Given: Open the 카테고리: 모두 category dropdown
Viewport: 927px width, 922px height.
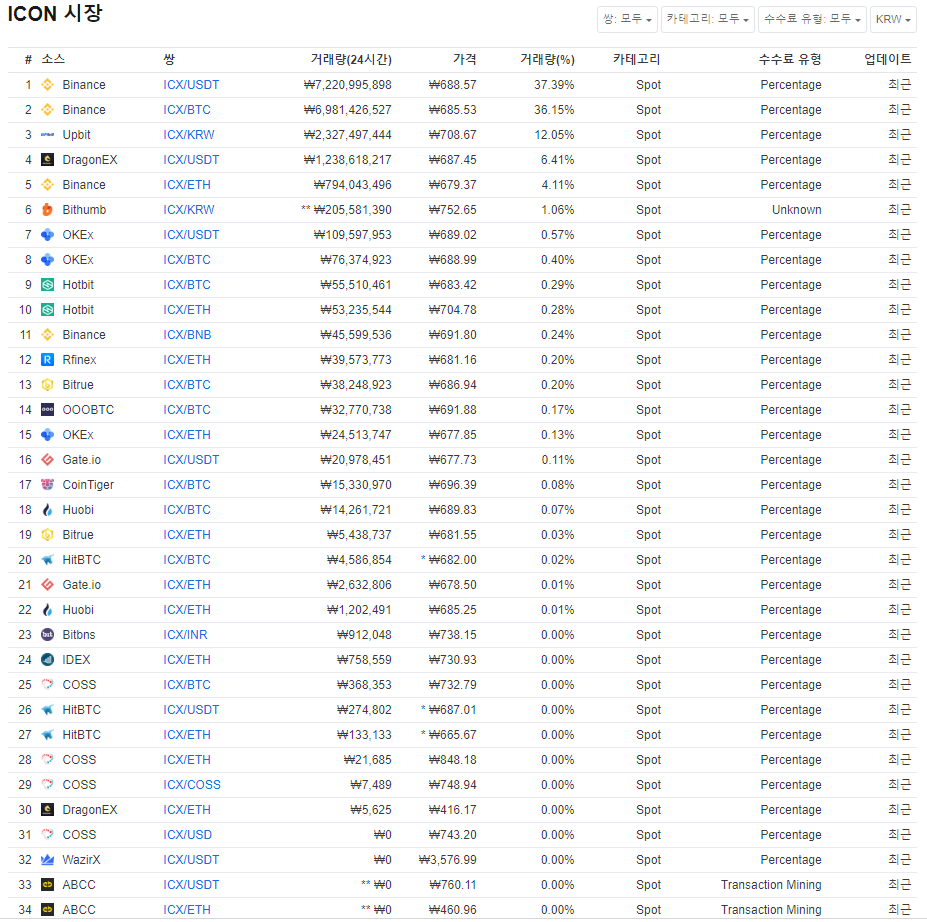Looking at the screenshot, I should (x=708, y=19).
